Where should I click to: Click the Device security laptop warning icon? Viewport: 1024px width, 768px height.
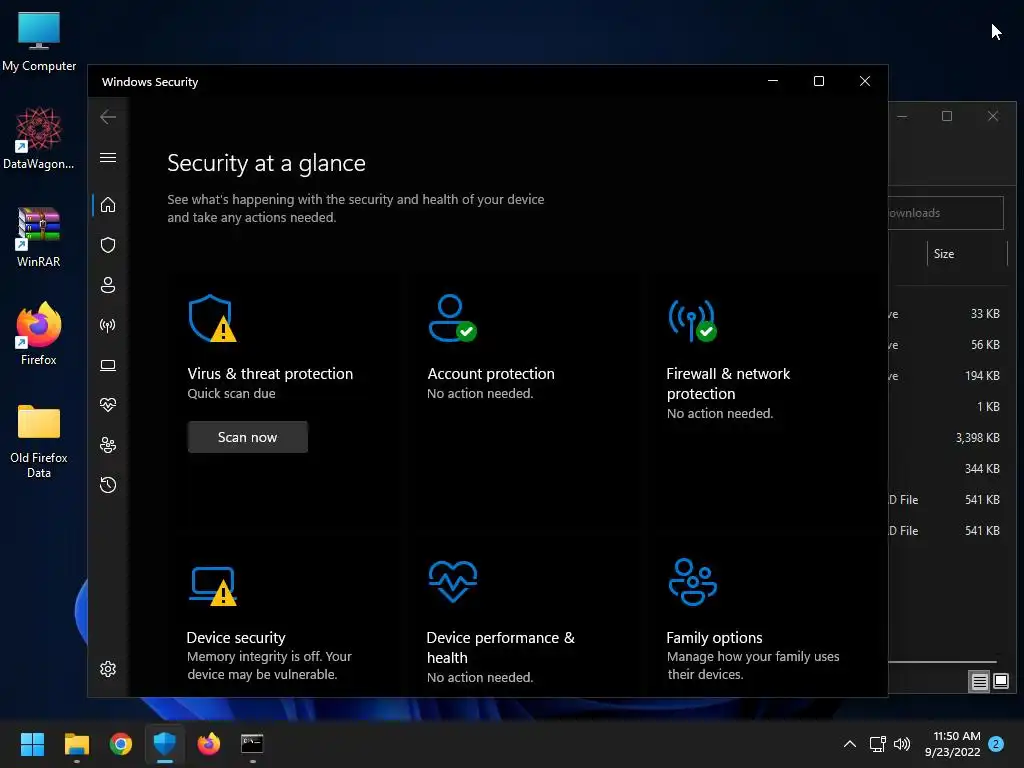tap(214, 585)
